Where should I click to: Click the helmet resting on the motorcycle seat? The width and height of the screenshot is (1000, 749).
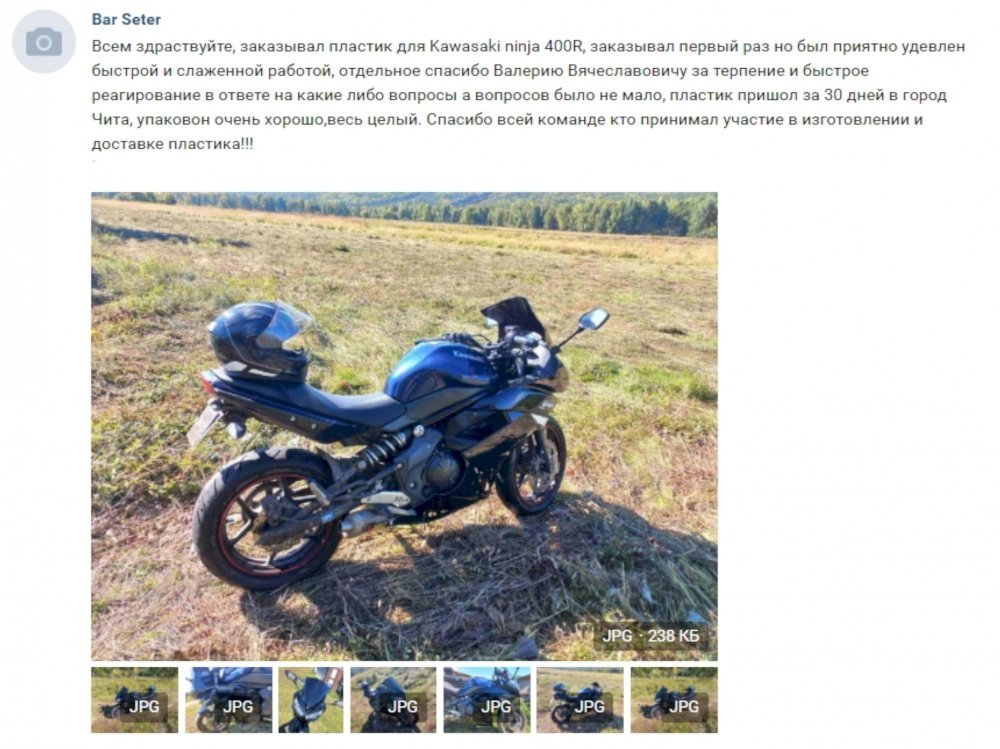[x=259, y=340]
